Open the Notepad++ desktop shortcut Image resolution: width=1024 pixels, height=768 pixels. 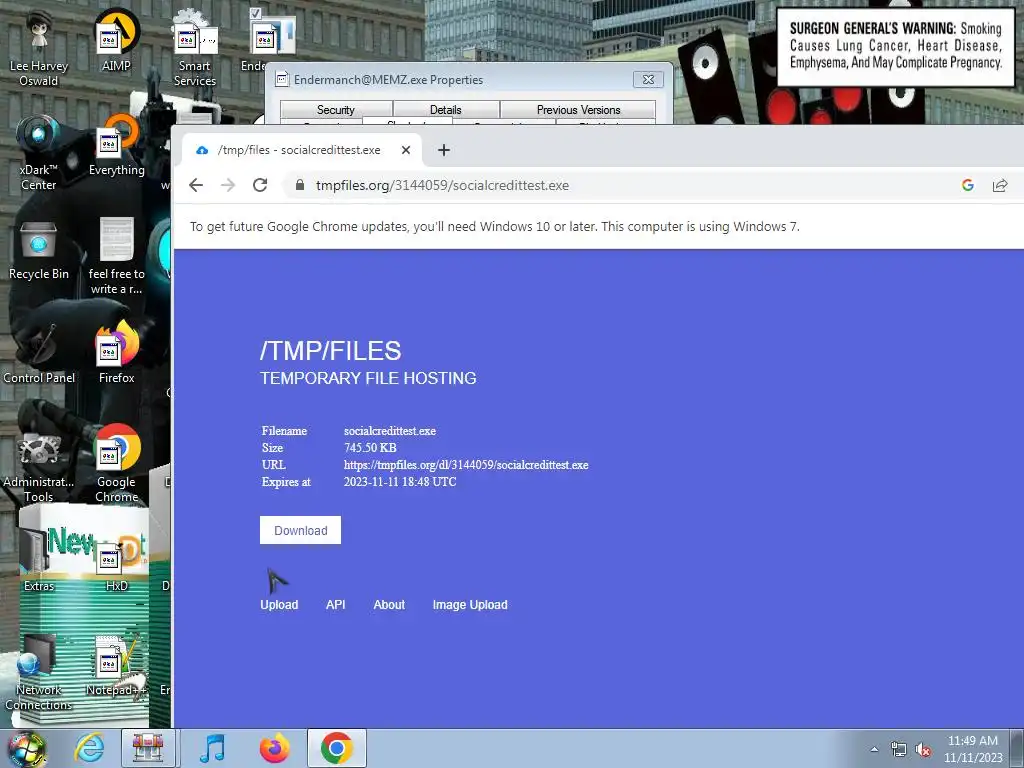(x=116, y=665)
